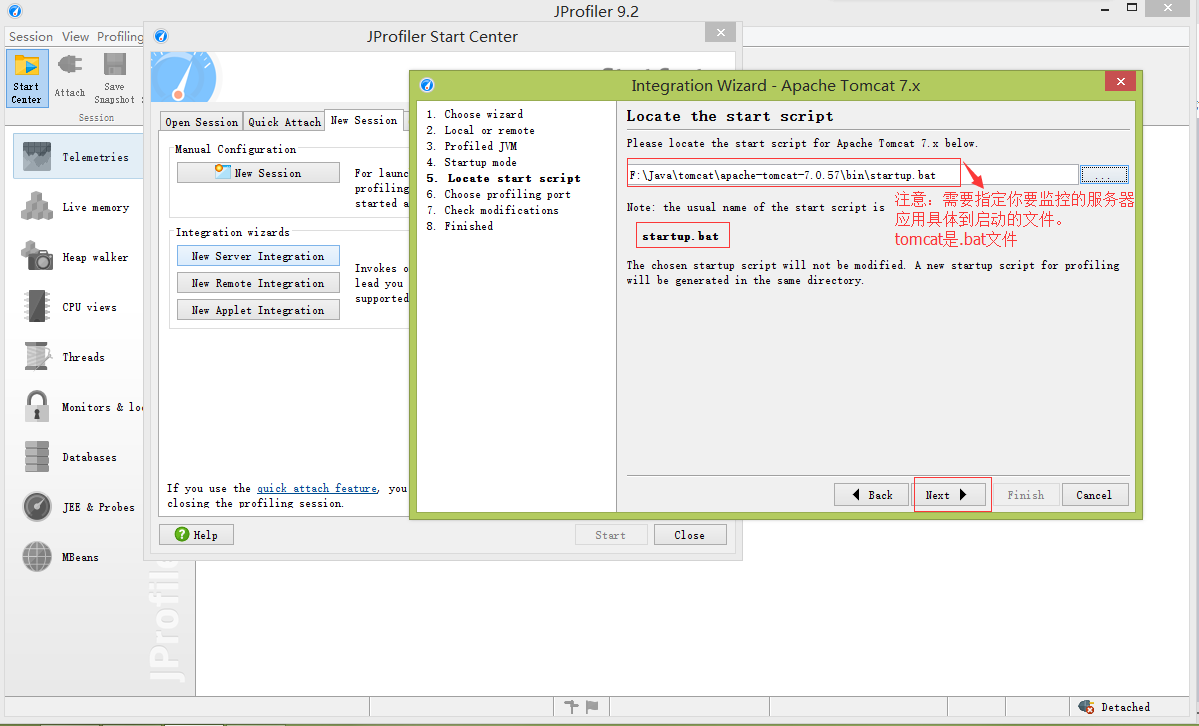Click New Server Integration button

[x=258, y=256]
